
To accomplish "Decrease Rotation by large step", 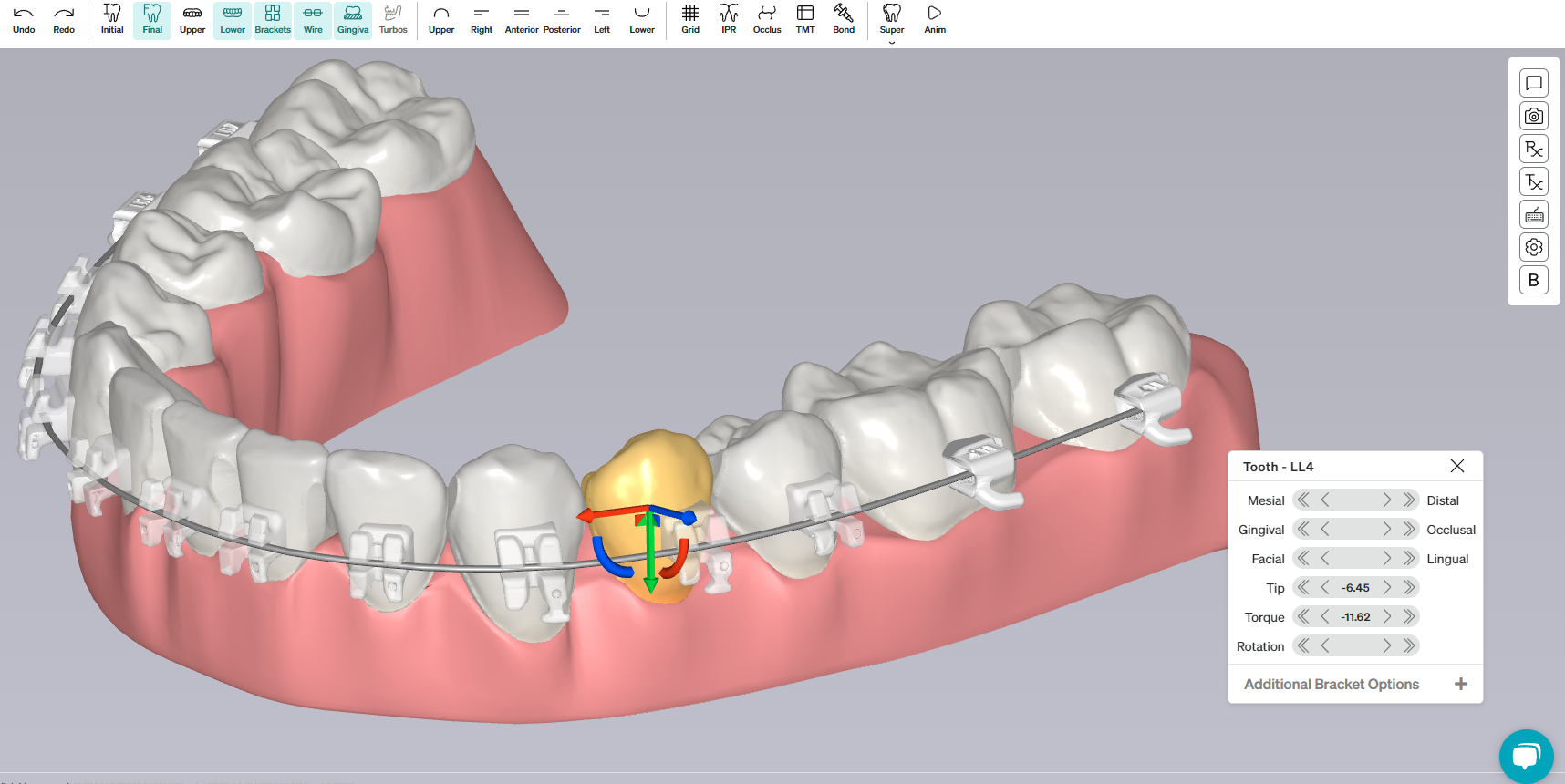I will pyautogui.click(x=1303, y=645).
